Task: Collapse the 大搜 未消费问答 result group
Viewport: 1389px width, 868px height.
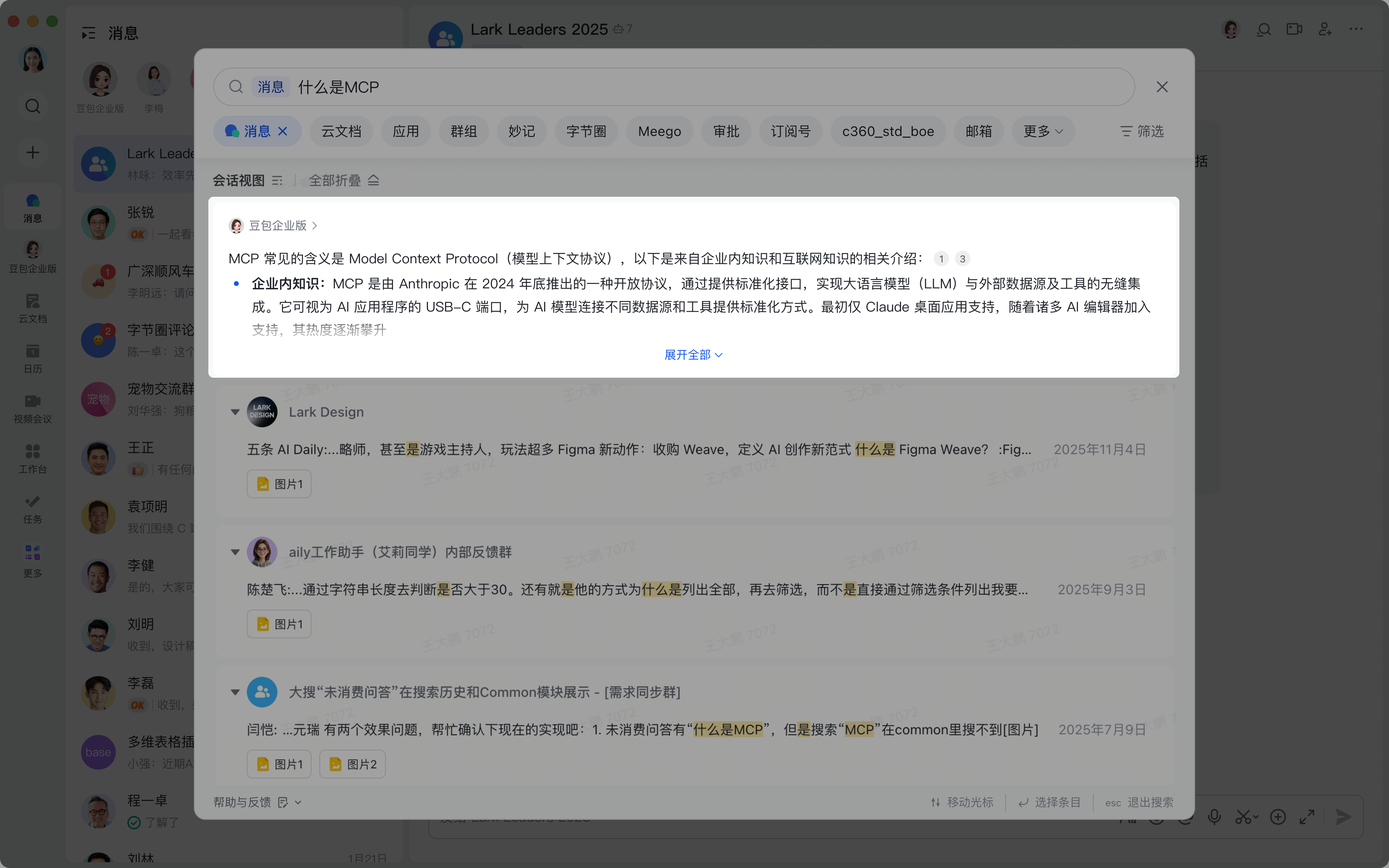Action: (235, 692)
